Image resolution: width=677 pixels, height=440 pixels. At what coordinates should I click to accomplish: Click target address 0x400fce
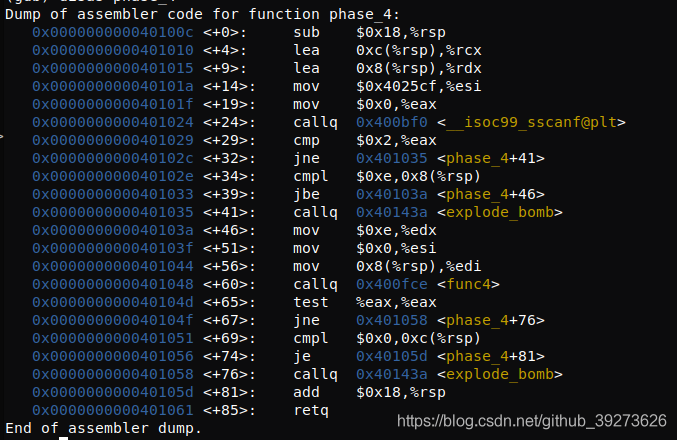click(x=392, y=284)
